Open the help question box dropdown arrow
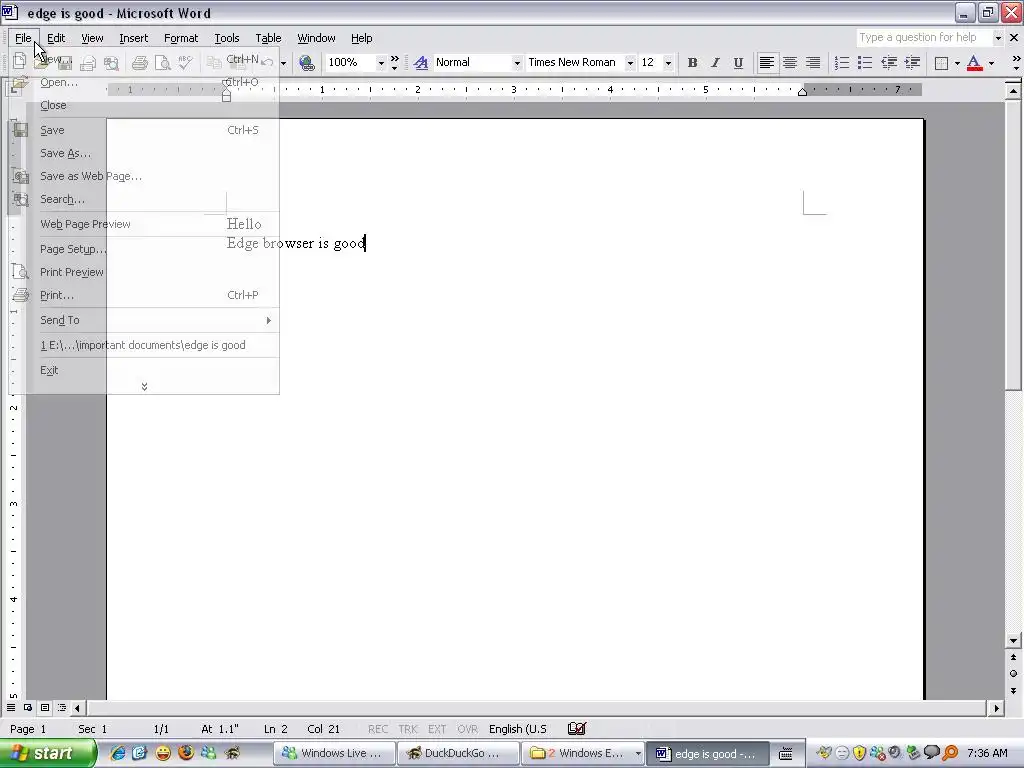Viewport: 1024px width, 768px height. 998,38
